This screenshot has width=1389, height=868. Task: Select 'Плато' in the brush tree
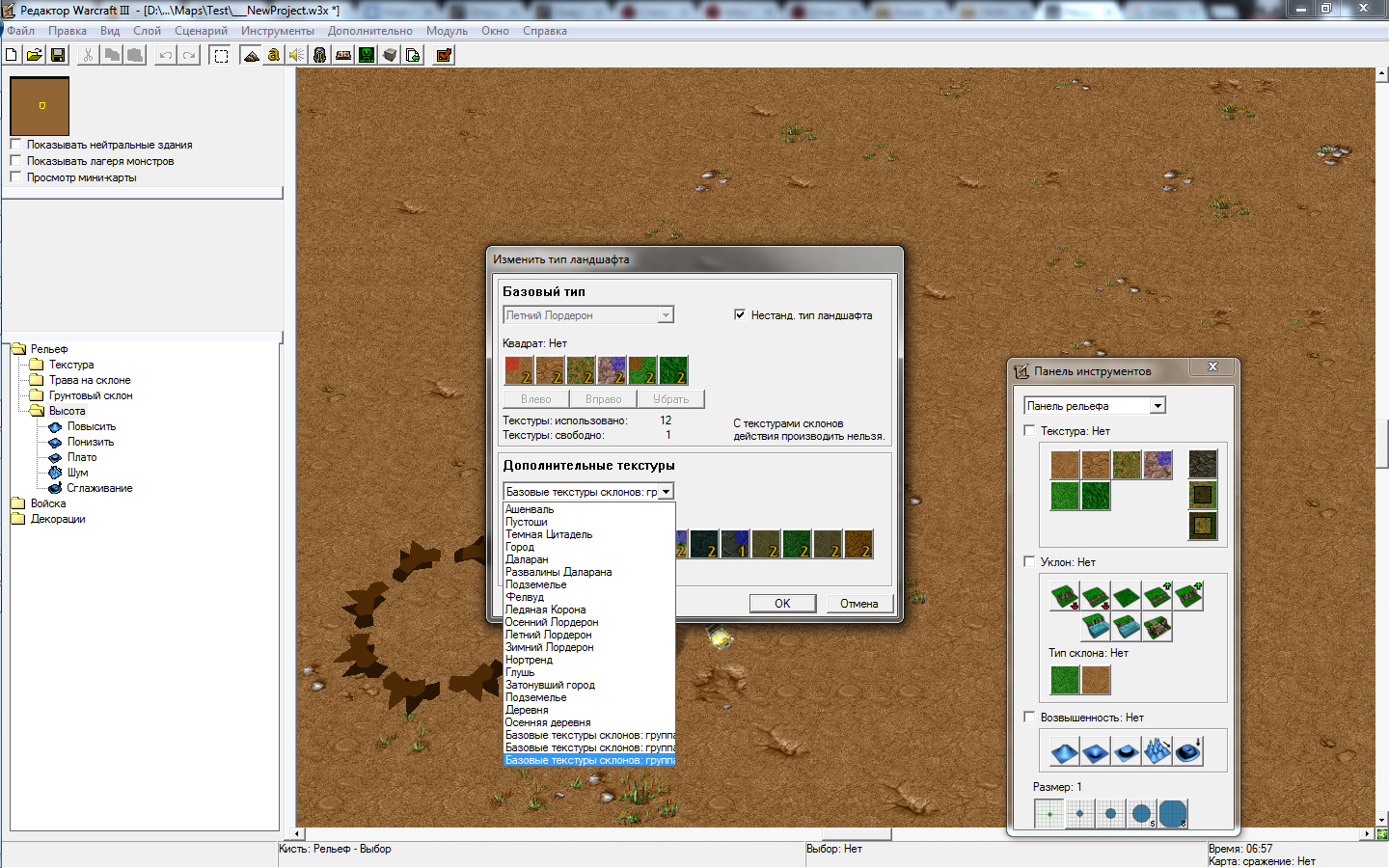[82, 457]
